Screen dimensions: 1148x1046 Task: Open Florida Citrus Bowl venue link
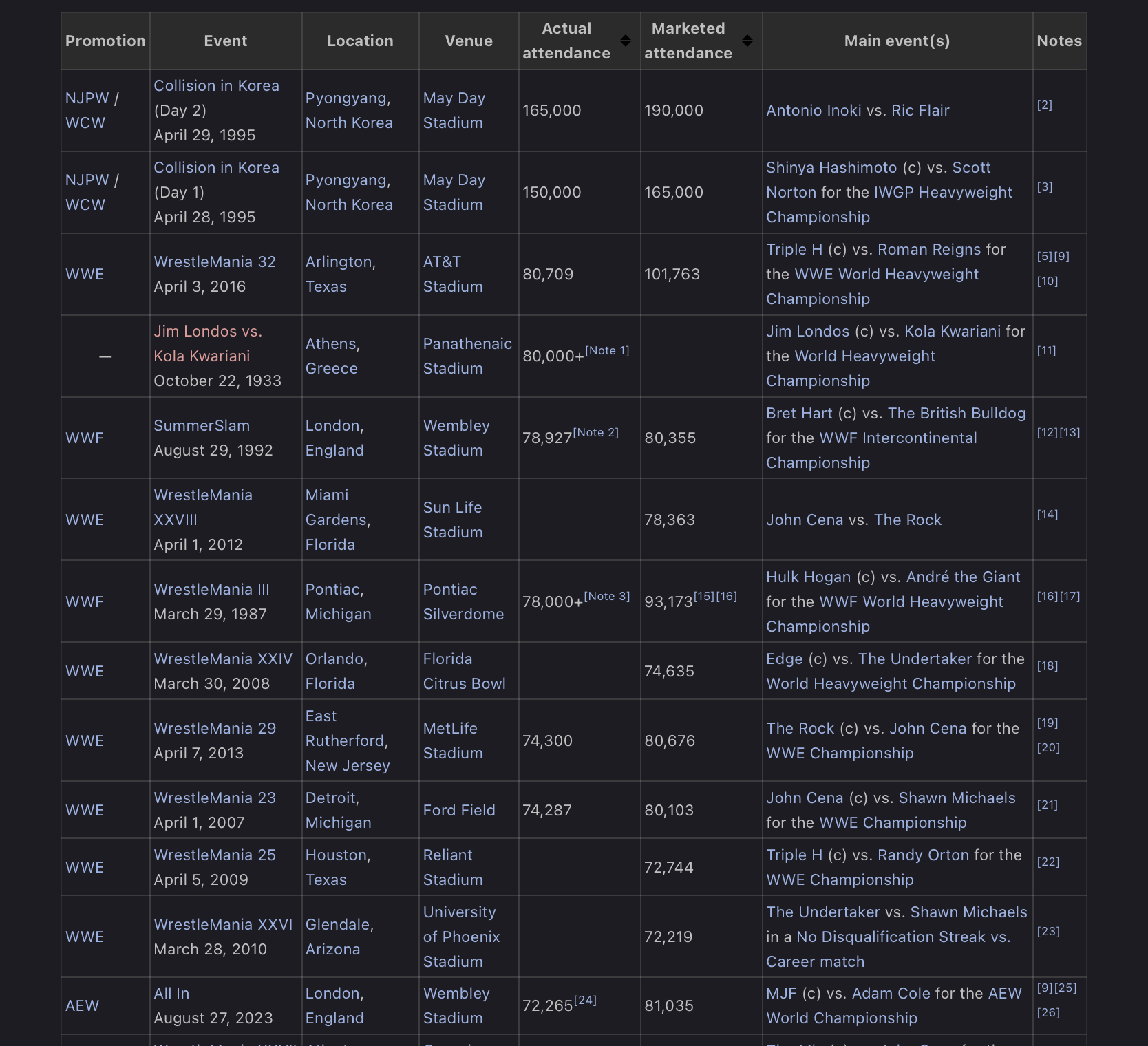point(464,672)
